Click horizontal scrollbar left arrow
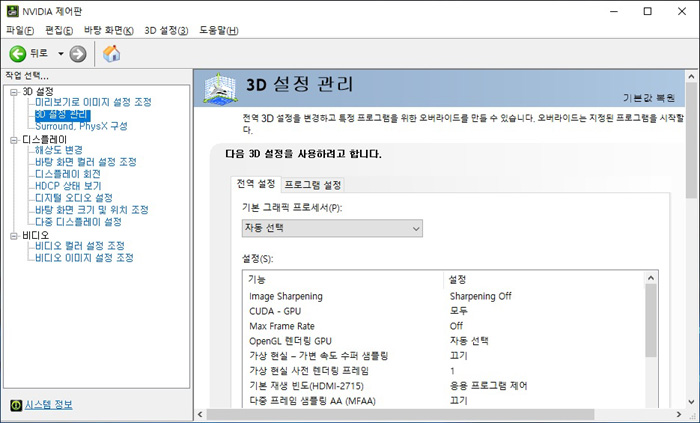 click(200, 415)
